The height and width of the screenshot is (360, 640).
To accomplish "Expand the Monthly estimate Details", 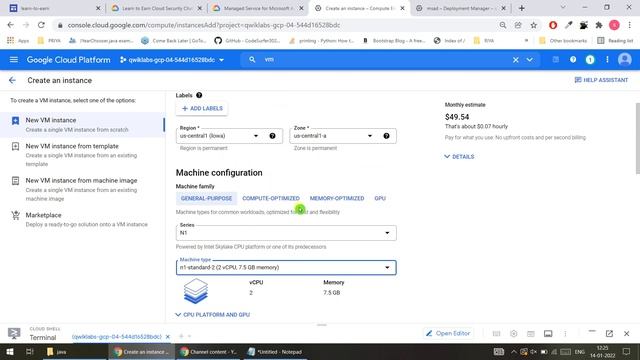I will click(x=459, y=157).
